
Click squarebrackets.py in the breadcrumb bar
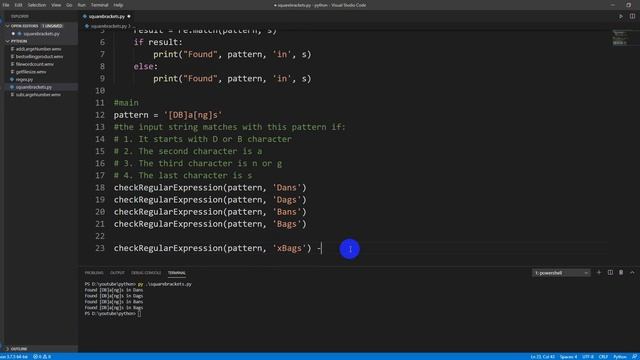coord(109,26)
